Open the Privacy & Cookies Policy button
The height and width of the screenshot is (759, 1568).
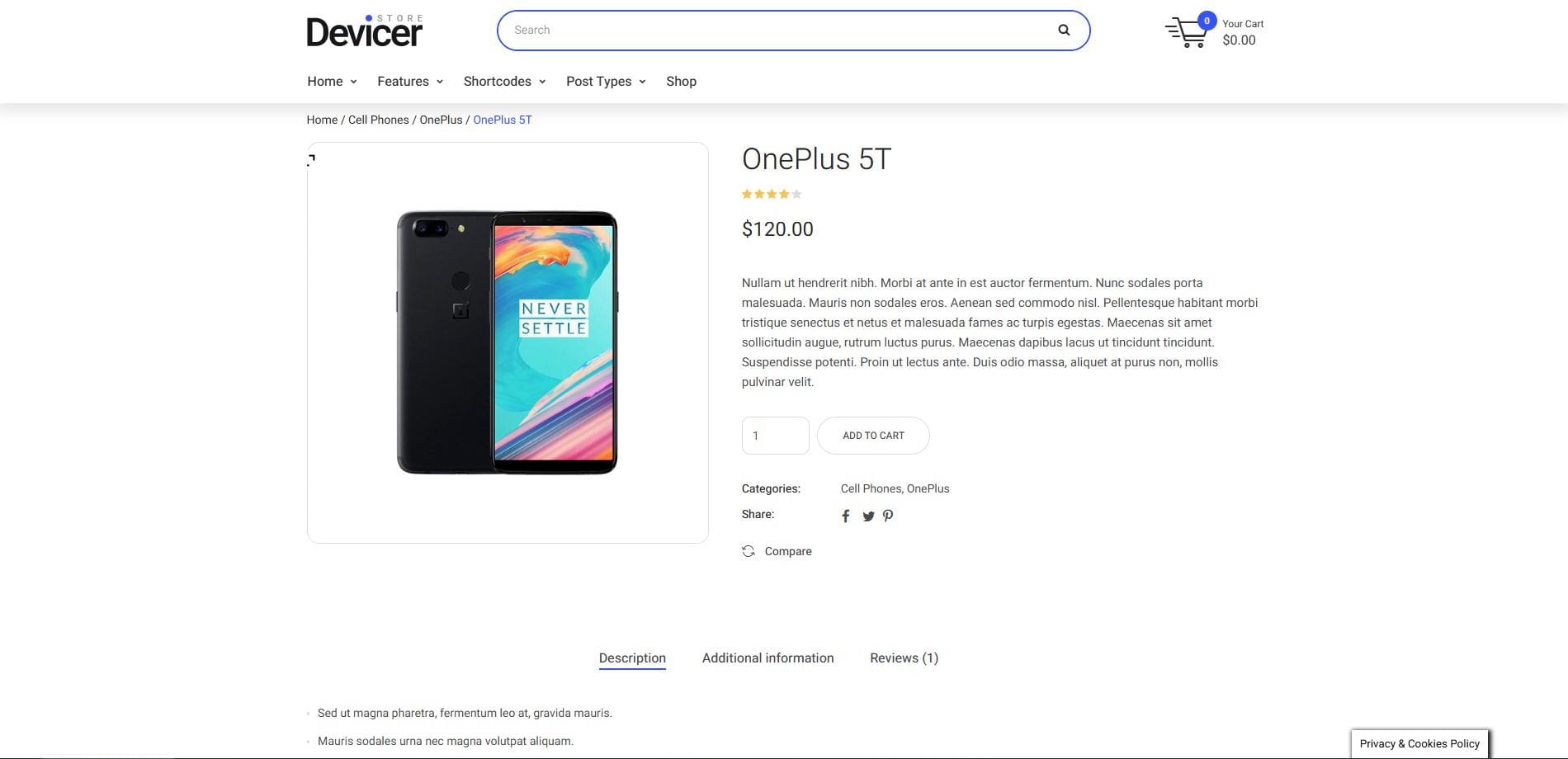(1419, 743)
